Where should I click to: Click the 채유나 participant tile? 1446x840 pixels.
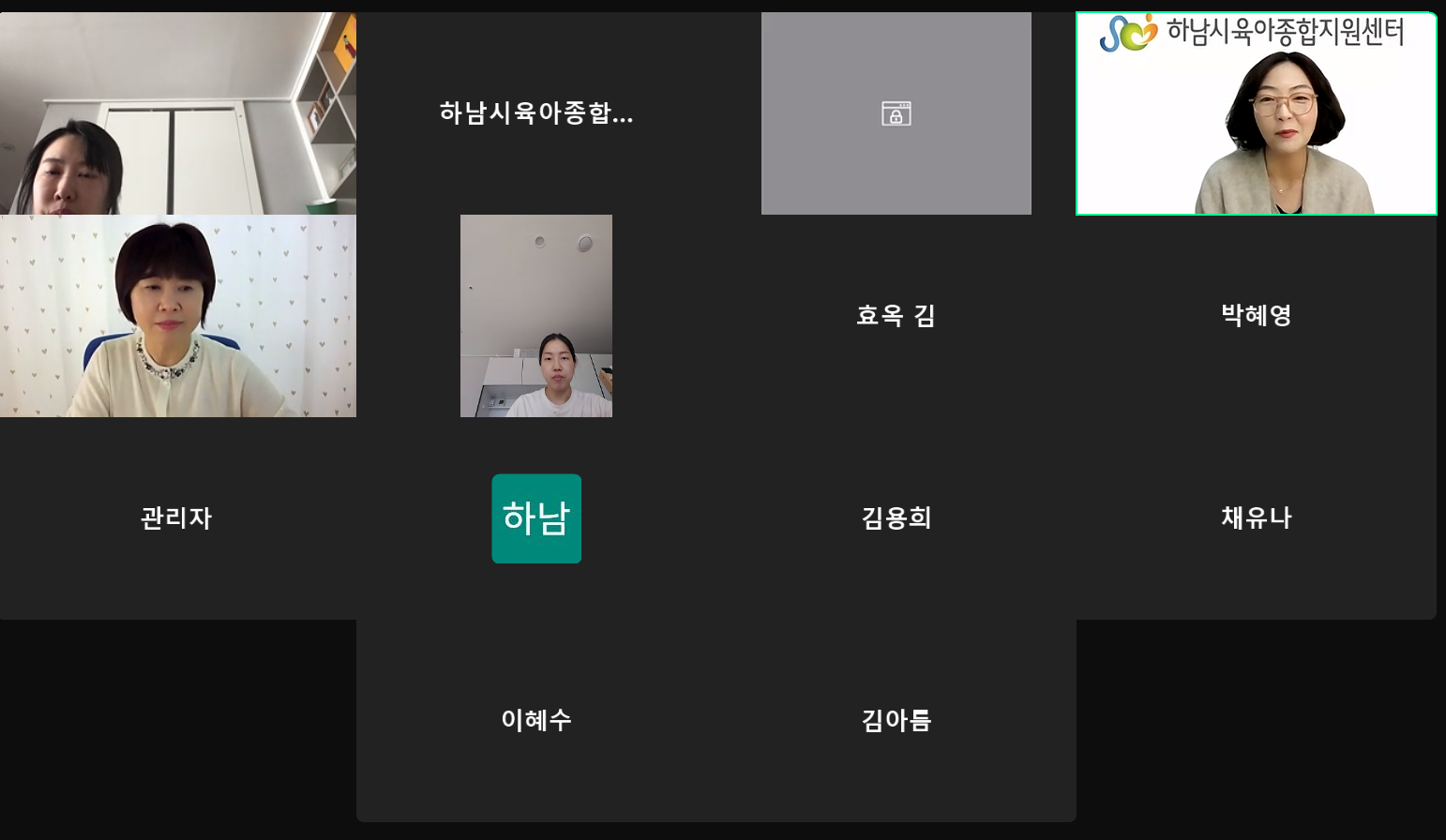coord(1257,518)
